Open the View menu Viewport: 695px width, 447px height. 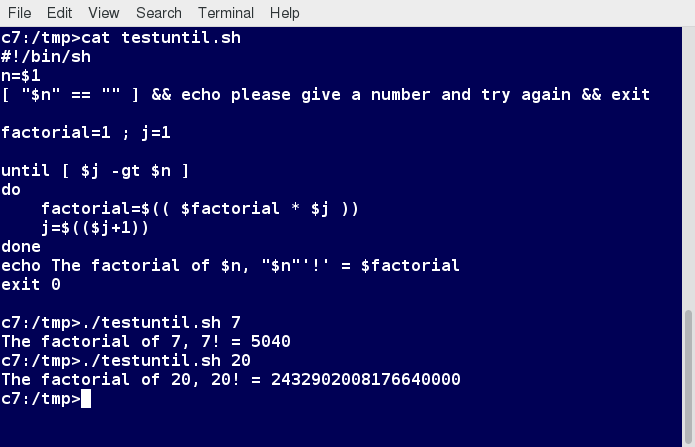pyautogui.click(x=103, y=13)
